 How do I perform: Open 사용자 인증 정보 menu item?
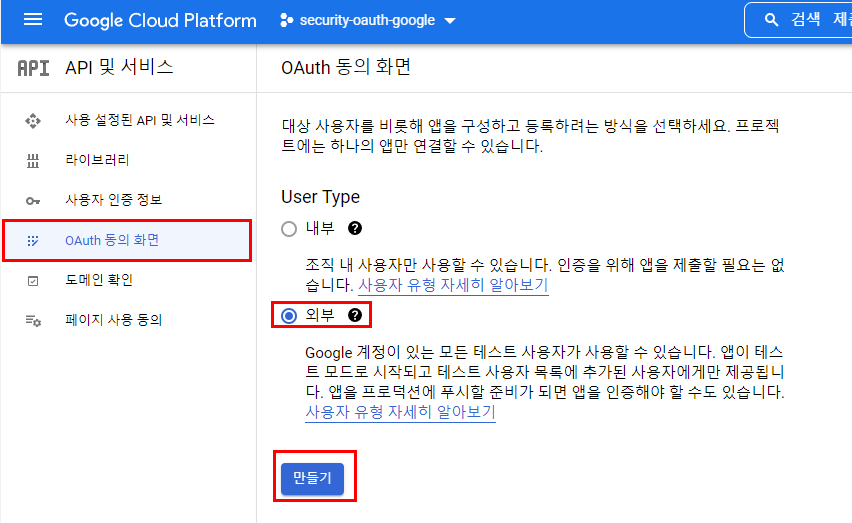(x=114, y=200)
